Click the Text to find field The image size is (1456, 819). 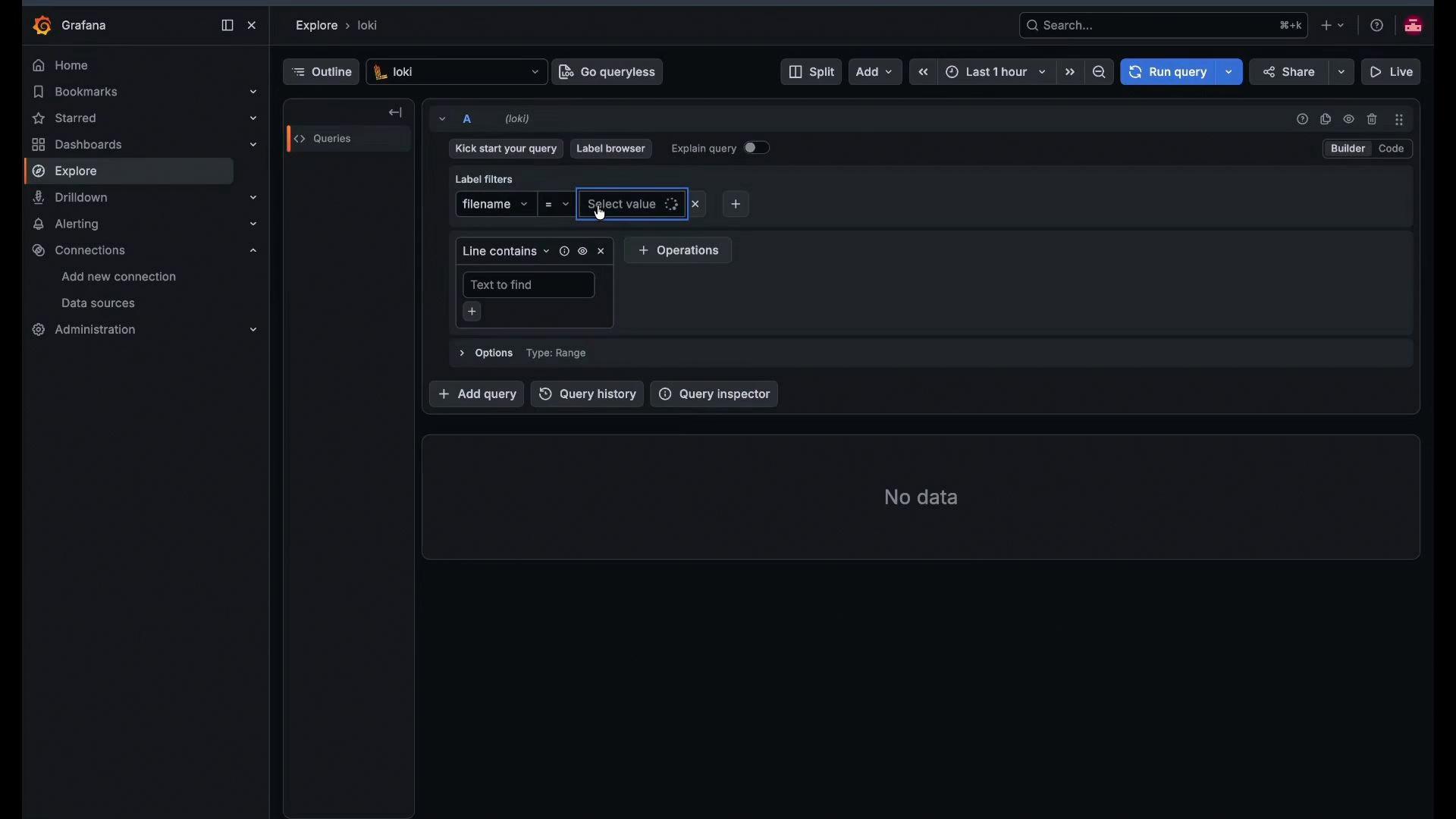529,285
